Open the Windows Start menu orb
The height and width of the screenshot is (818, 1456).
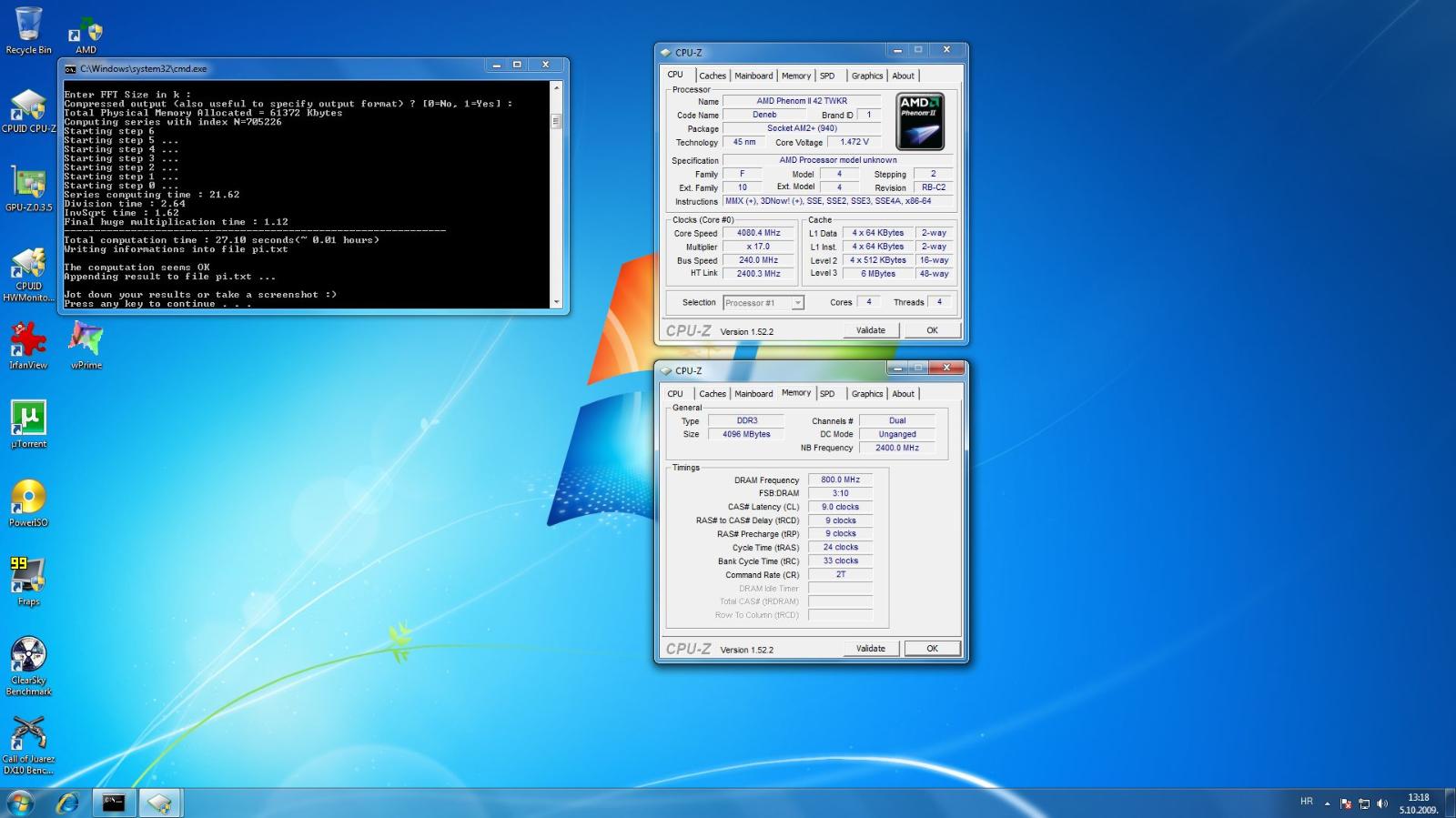click(20, 803)
